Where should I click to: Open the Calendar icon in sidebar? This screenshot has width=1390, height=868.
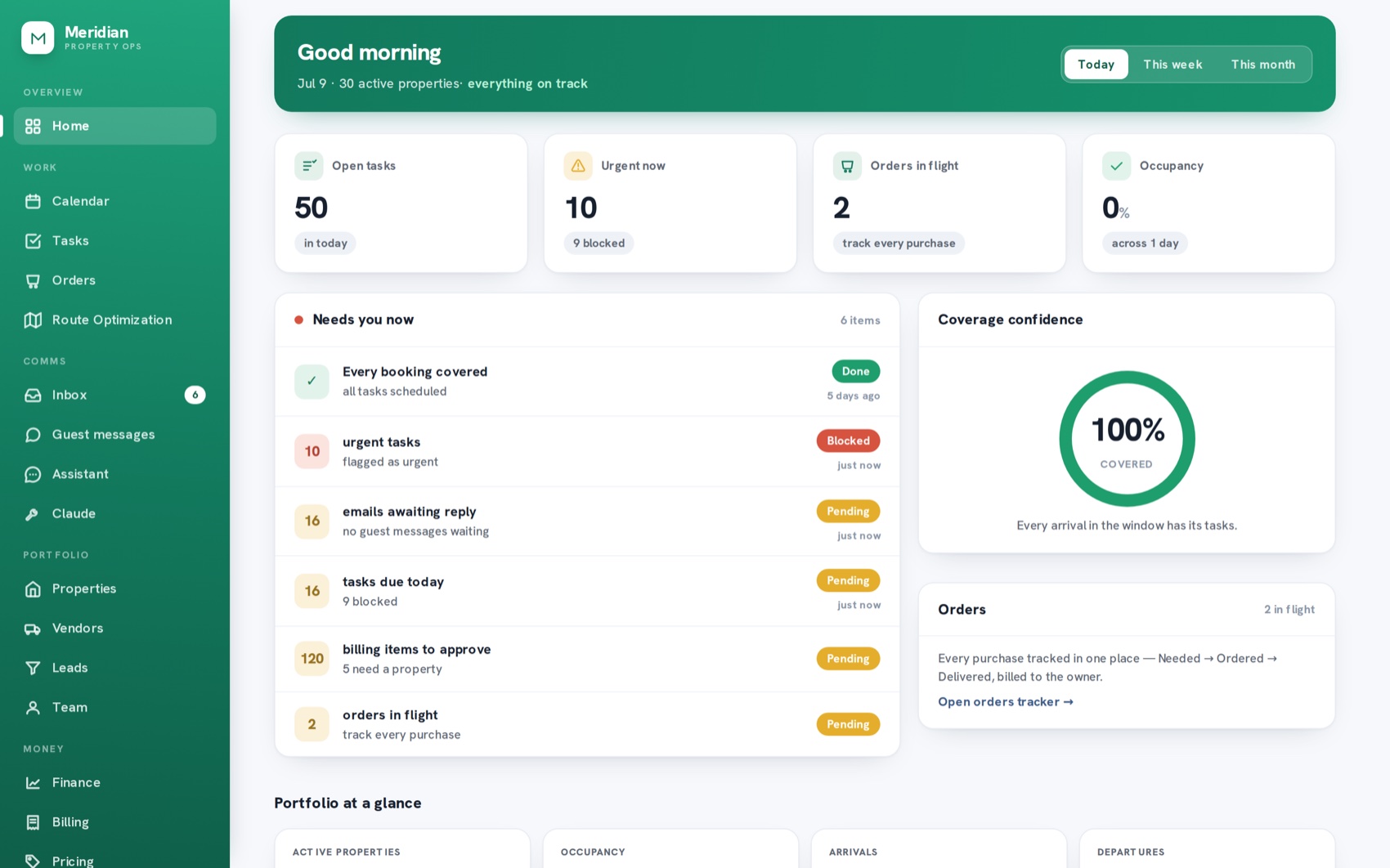click(x=33, y=201)
